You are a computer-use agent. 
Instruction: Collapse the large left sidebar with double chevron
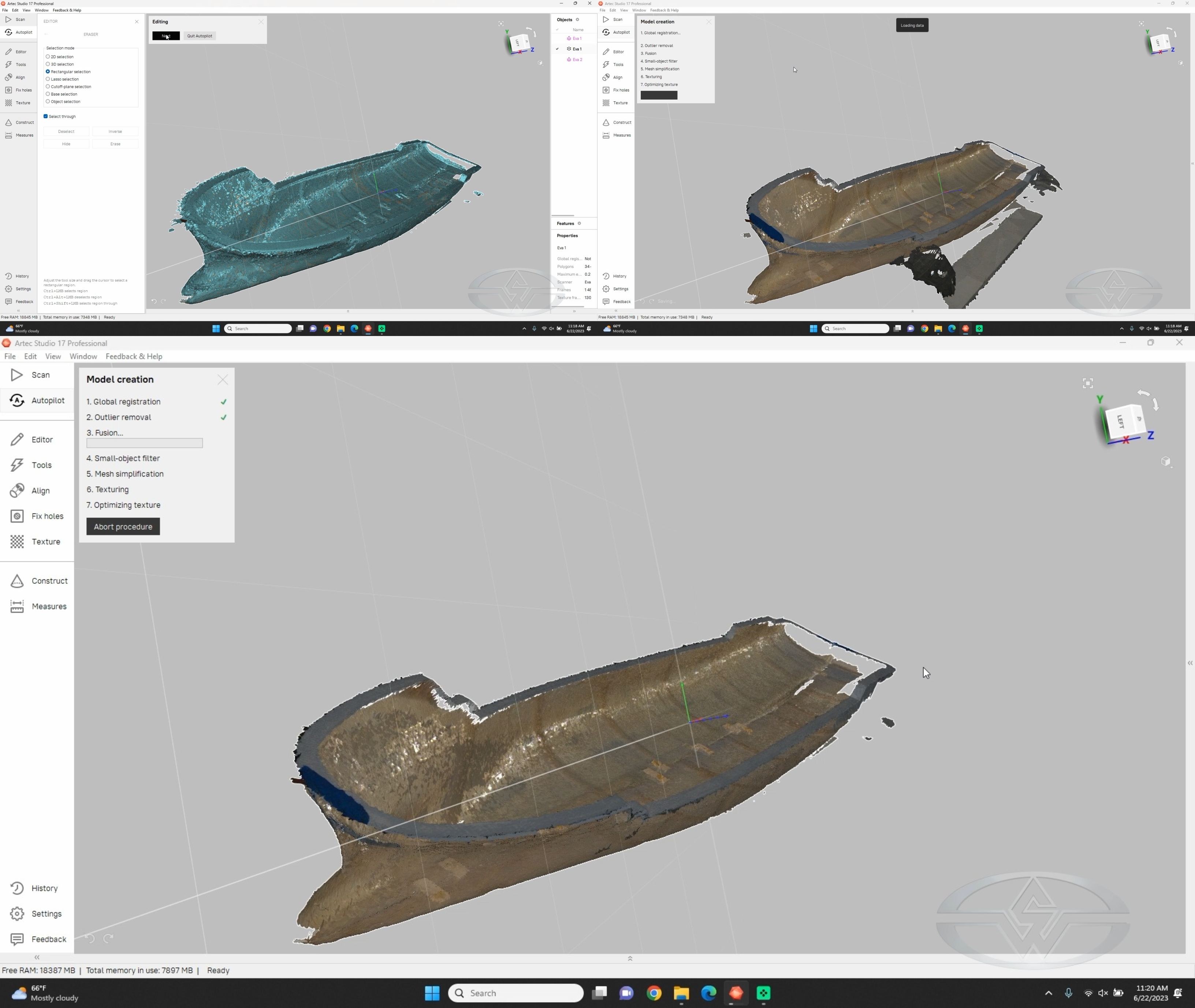coord(37,957)
